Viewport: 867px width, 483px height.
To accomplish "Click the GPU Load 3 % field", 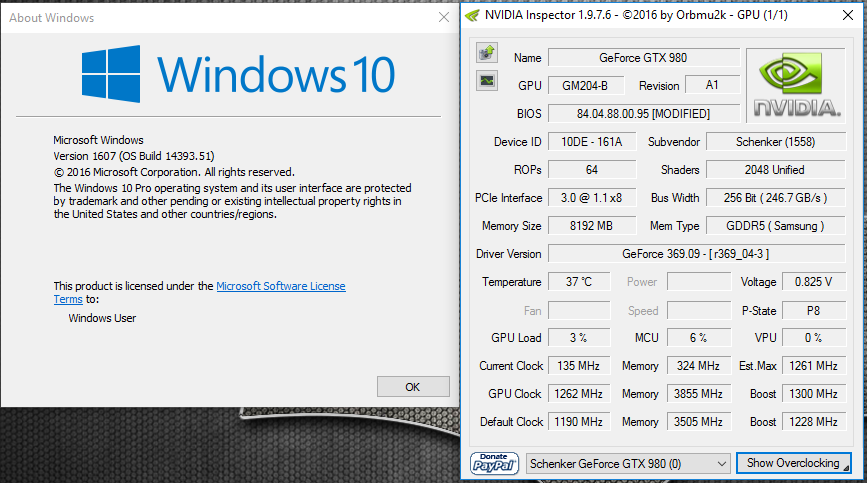I will tap(579, 338).
